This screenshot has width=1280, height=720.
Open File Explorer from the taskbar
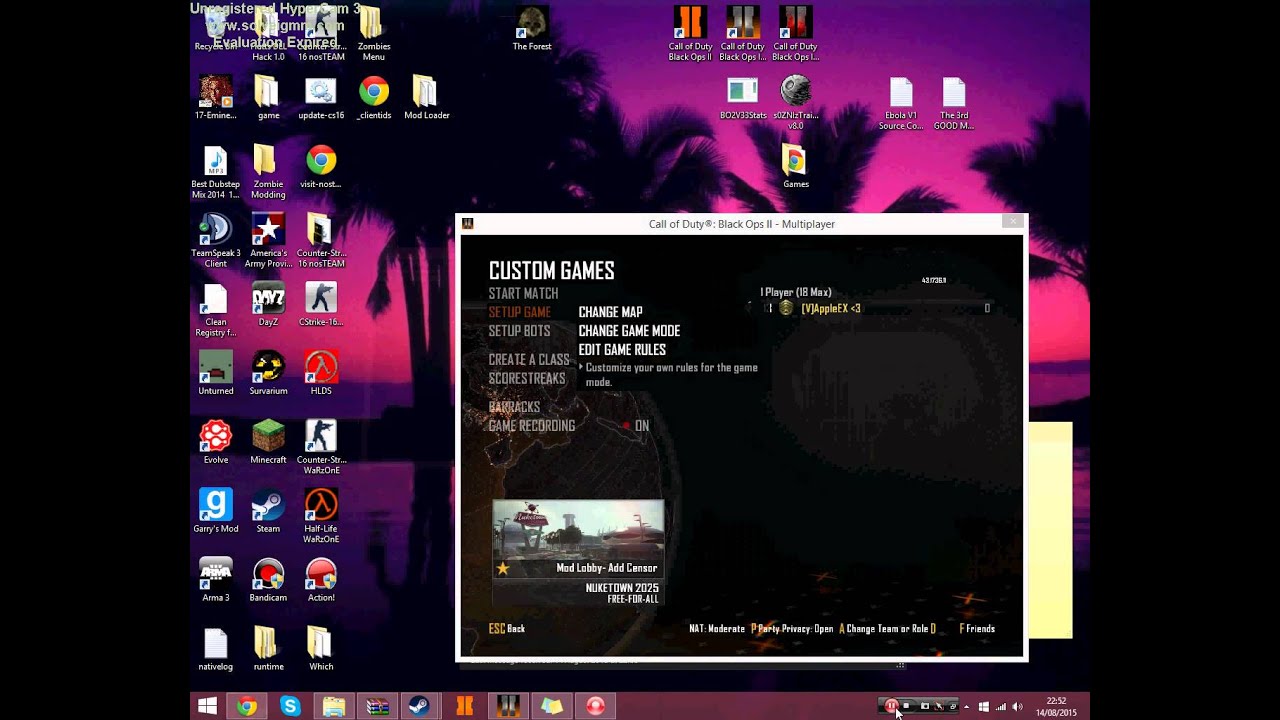coord(333,706)
